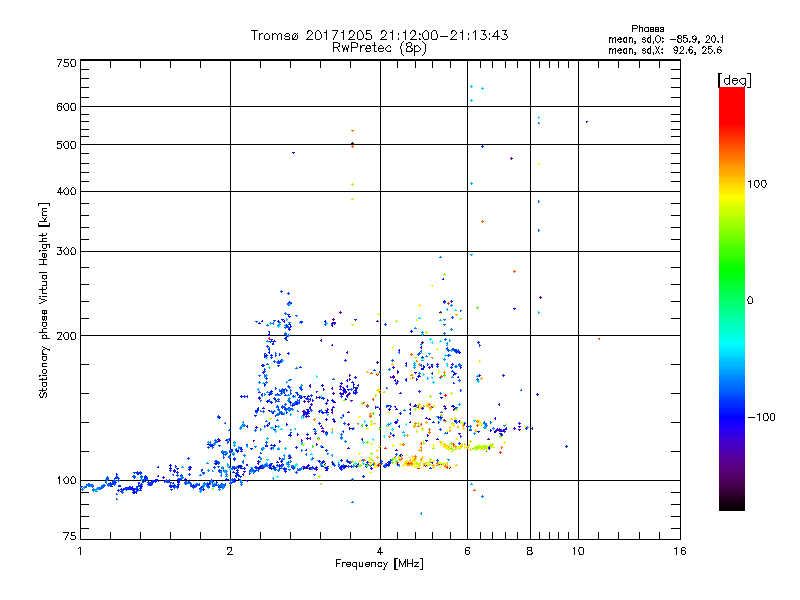The height and width of the screenshot is (600, 800).
Task: Click the colorbar tick label "100"
Action: pyautogui.click(x=757, y=184)
